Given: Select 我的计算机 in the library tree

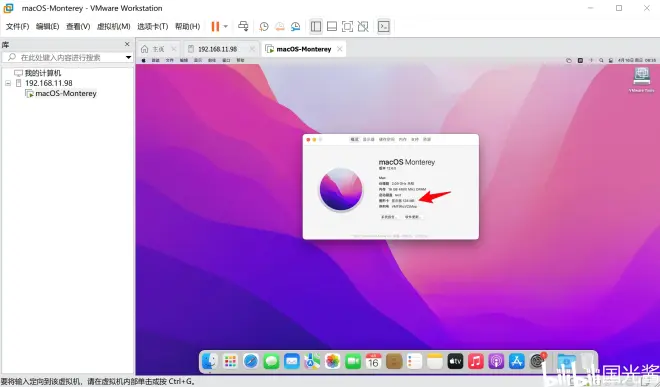Looking at the screenshot, I should tap(43, 73).
